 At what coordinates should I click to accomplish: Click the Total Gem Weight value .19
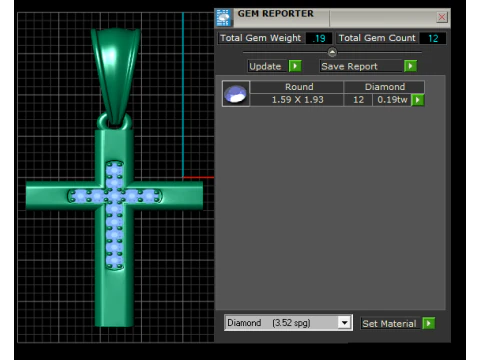point(319,38)
